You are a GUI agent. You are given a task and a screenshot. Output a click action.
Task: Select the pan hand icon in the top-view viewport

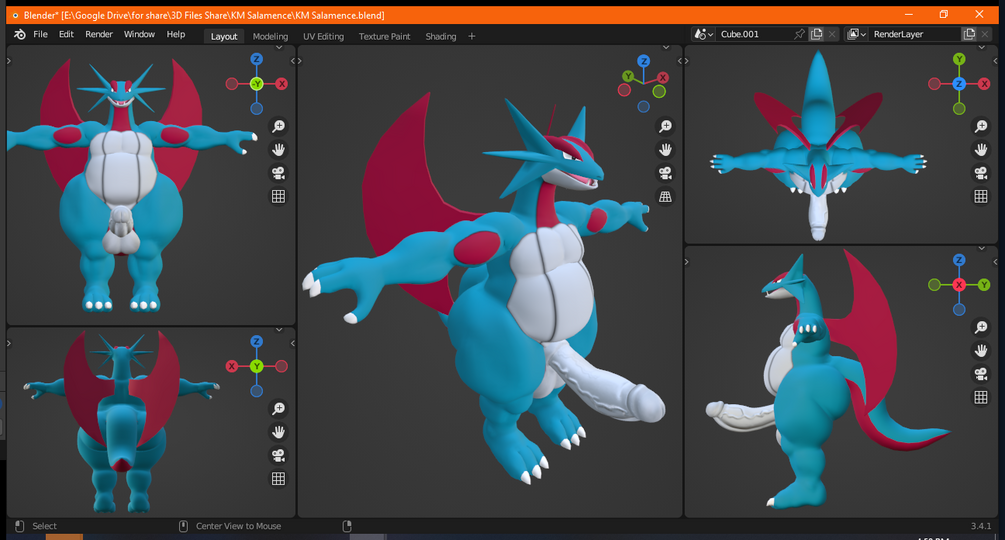coord(981,150)
